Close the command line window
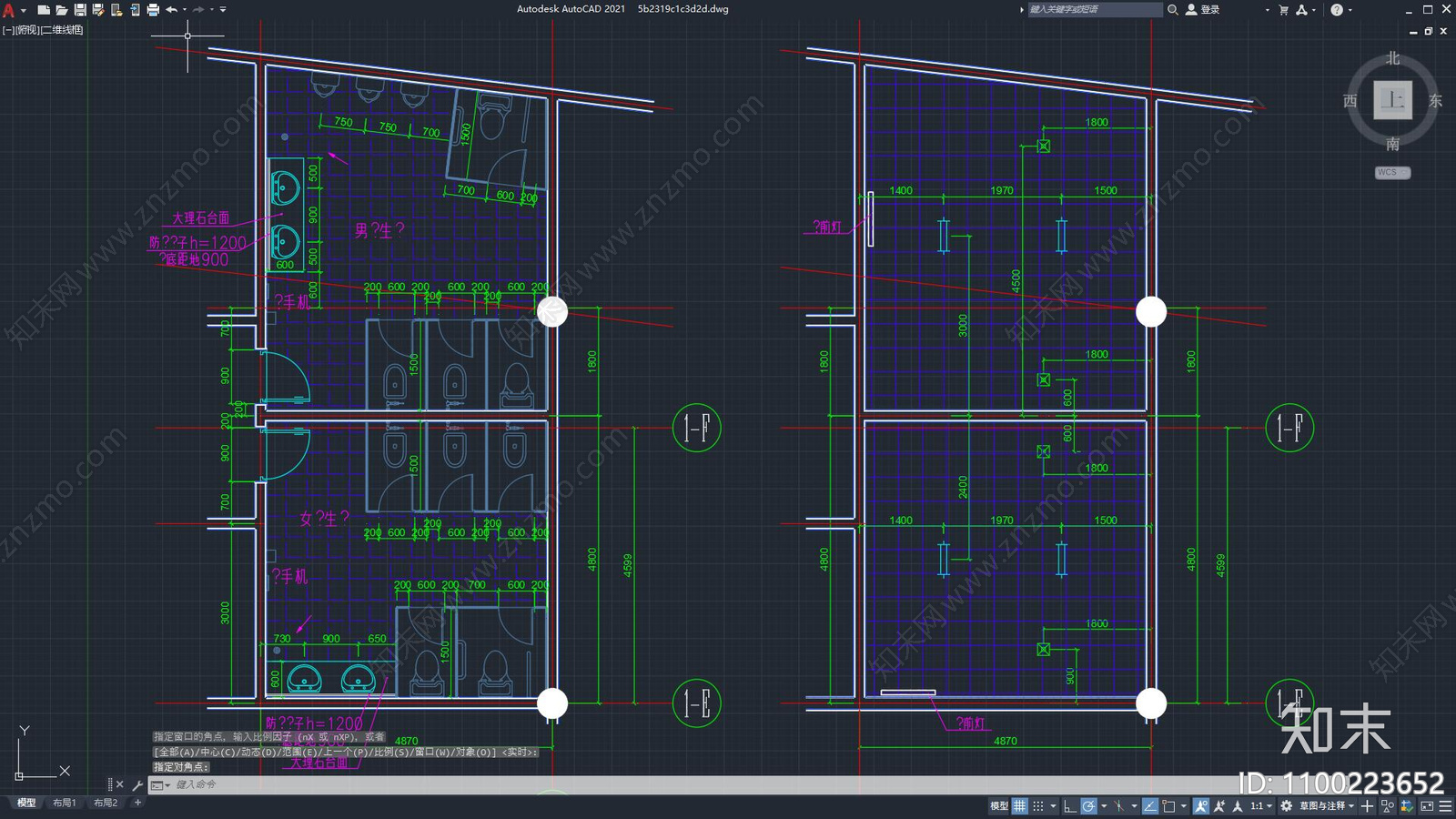The height and width of the screenshot is (819, 1456). [x=119, y=784]
